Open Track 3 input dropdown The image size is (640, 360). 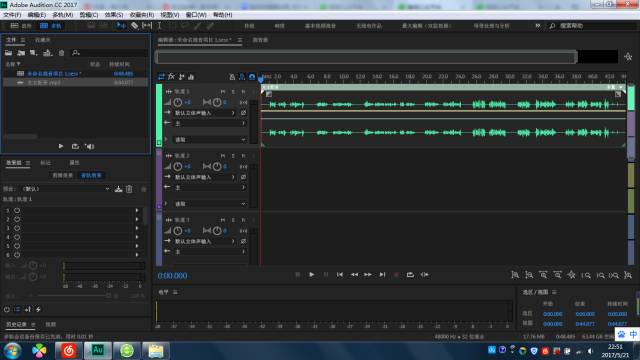205,241
